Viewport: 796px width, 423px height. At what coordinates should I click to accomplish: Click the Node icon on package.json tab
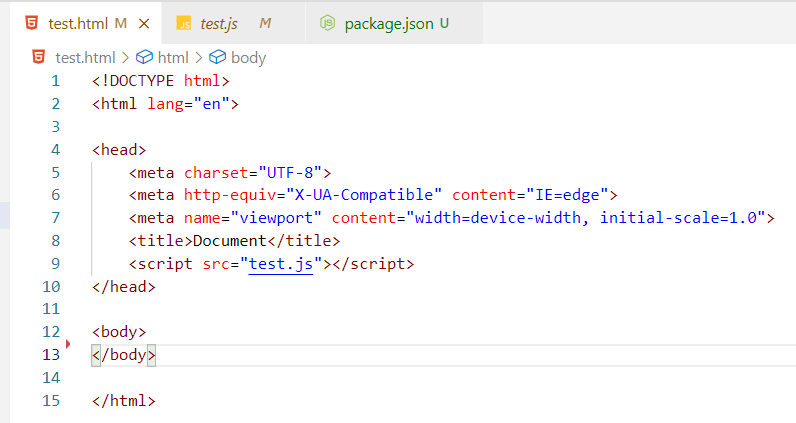coord(327,23)
